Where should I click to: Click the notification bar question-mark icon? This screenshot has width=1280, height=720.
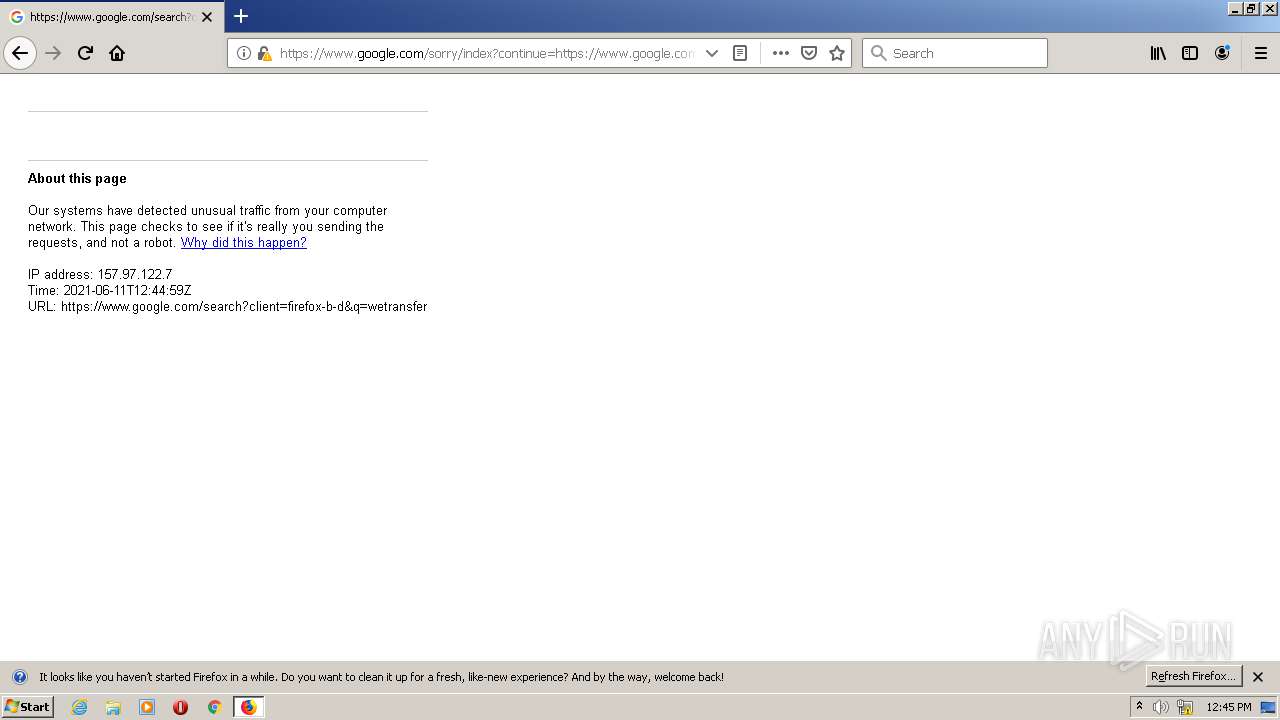(x=19, y=677)
